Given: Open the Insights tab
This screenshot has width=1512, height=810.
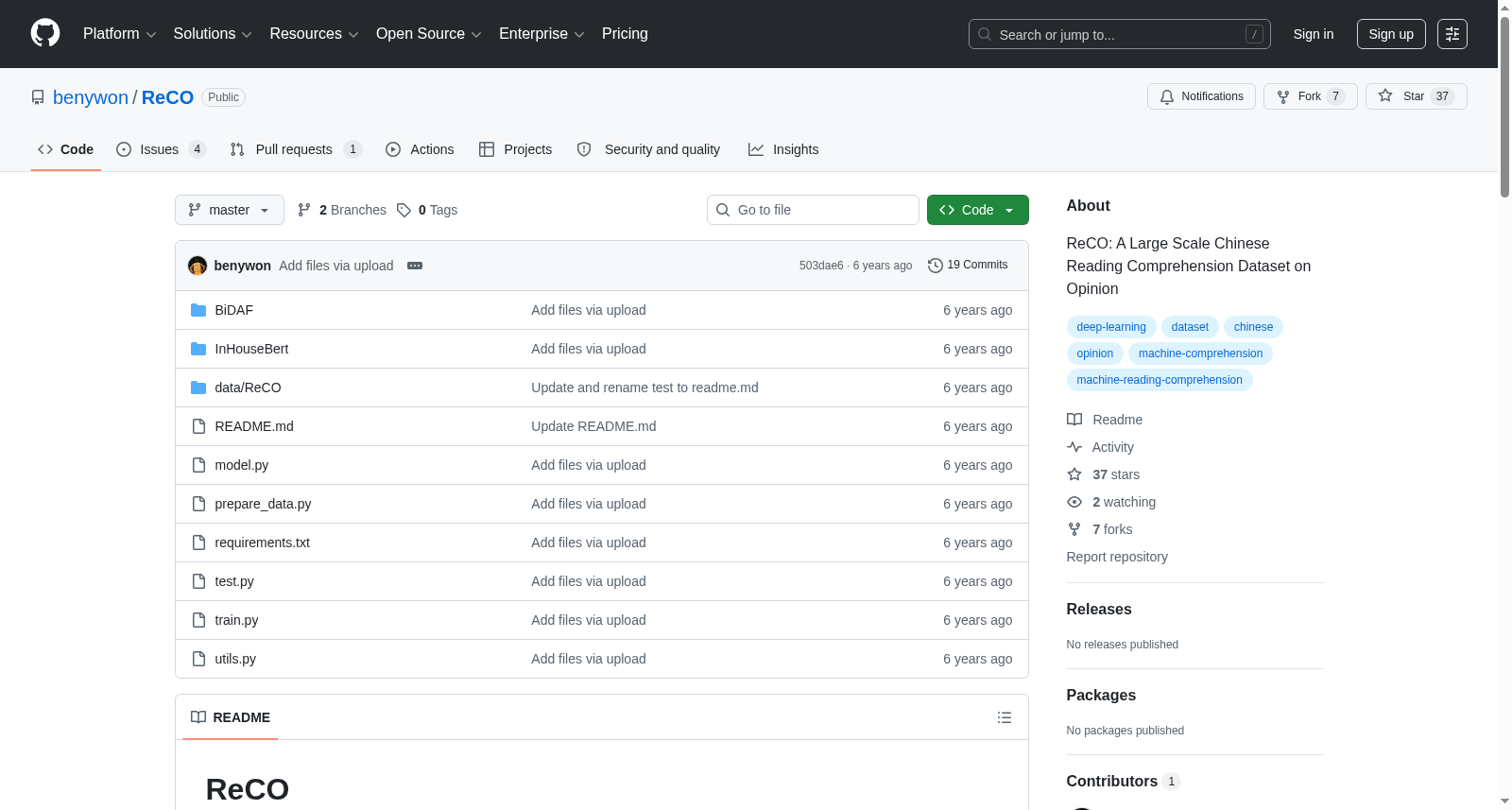Looking at the screenshot, I should pos(783,149).
